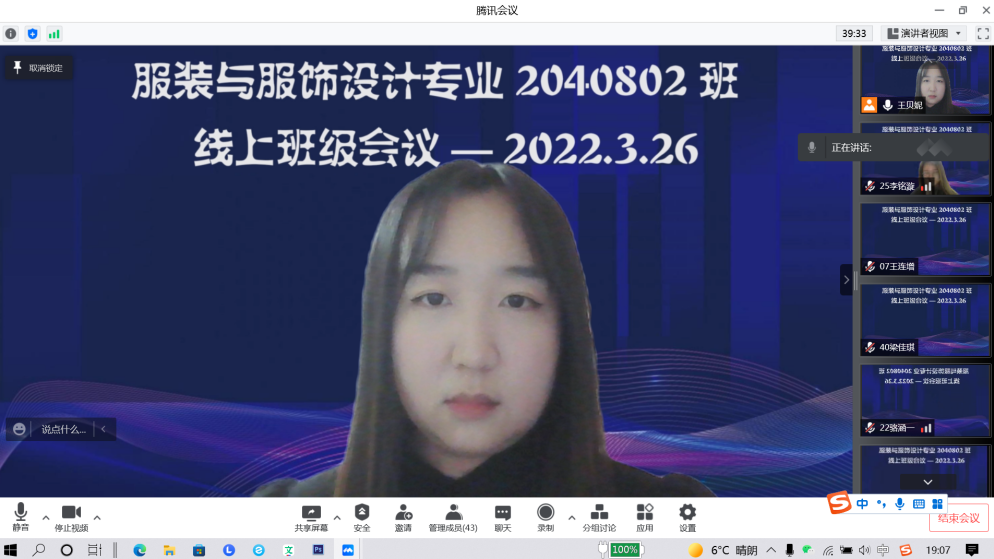Select 王贝妮 video thumbnail
Screen dimensions: 994x559
click(x=925, y=79)
